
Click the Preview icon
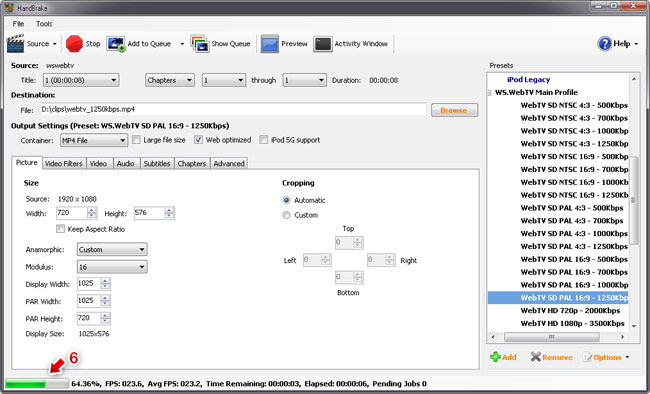pyautogui.click(x=269, y=44)
